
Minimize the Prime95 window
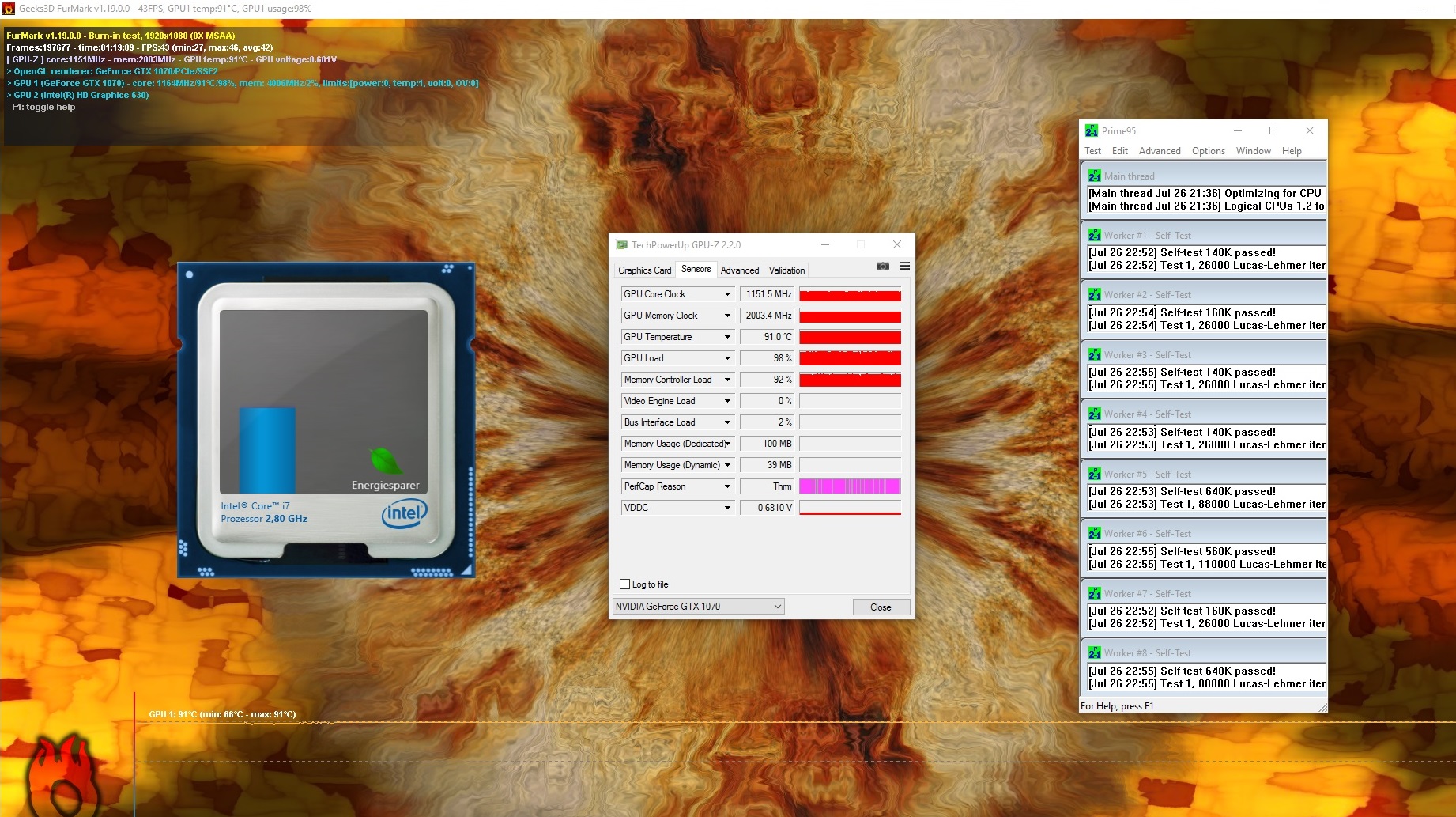[1238, 130]
